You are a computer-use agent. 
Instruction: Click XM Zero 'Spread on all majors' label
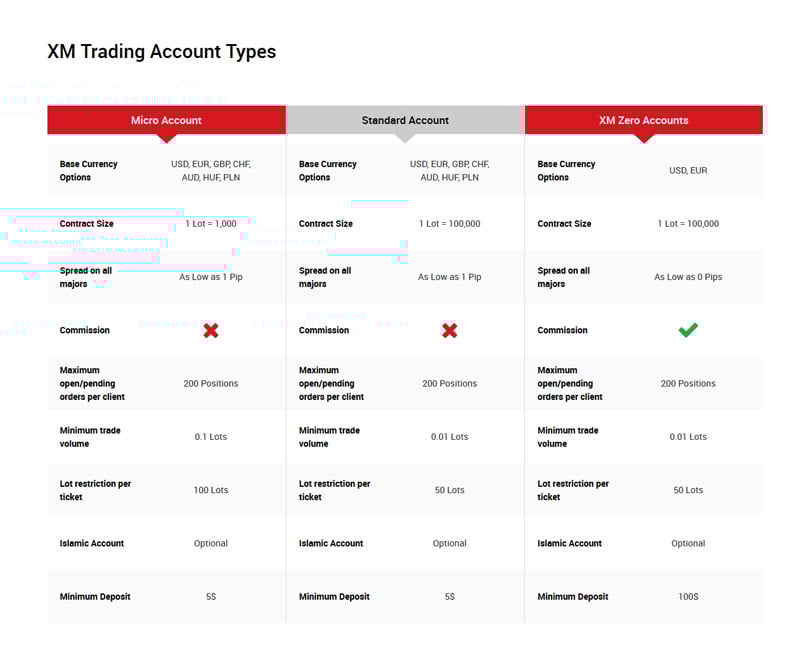[563, 277]
